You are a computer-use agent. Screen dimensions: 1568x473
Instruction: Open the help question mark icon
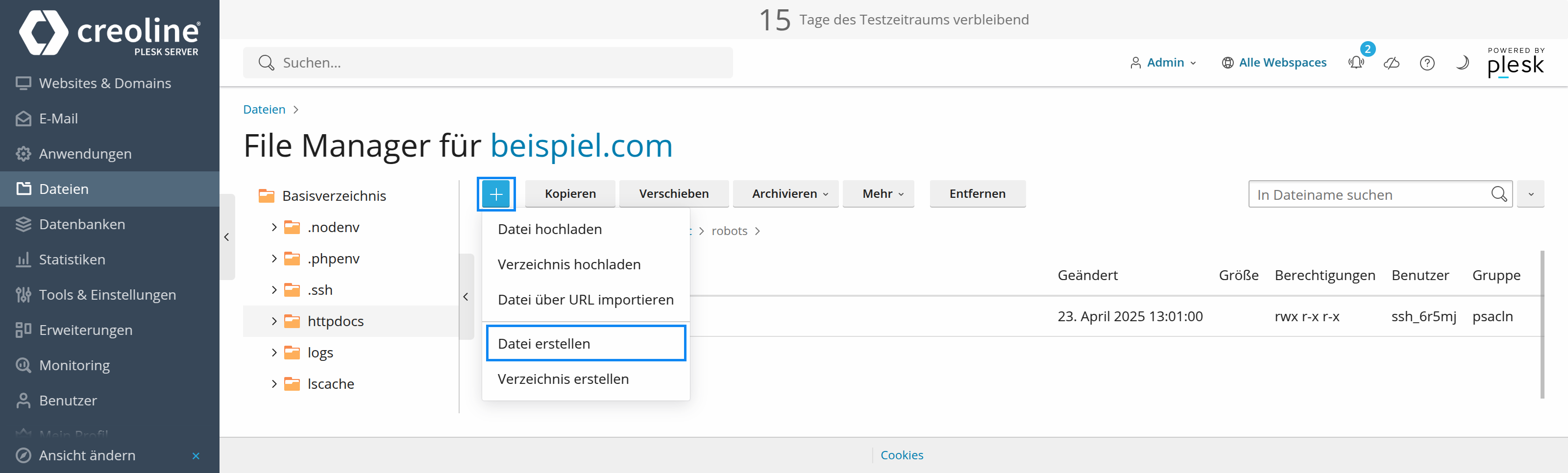(1427, 63)
